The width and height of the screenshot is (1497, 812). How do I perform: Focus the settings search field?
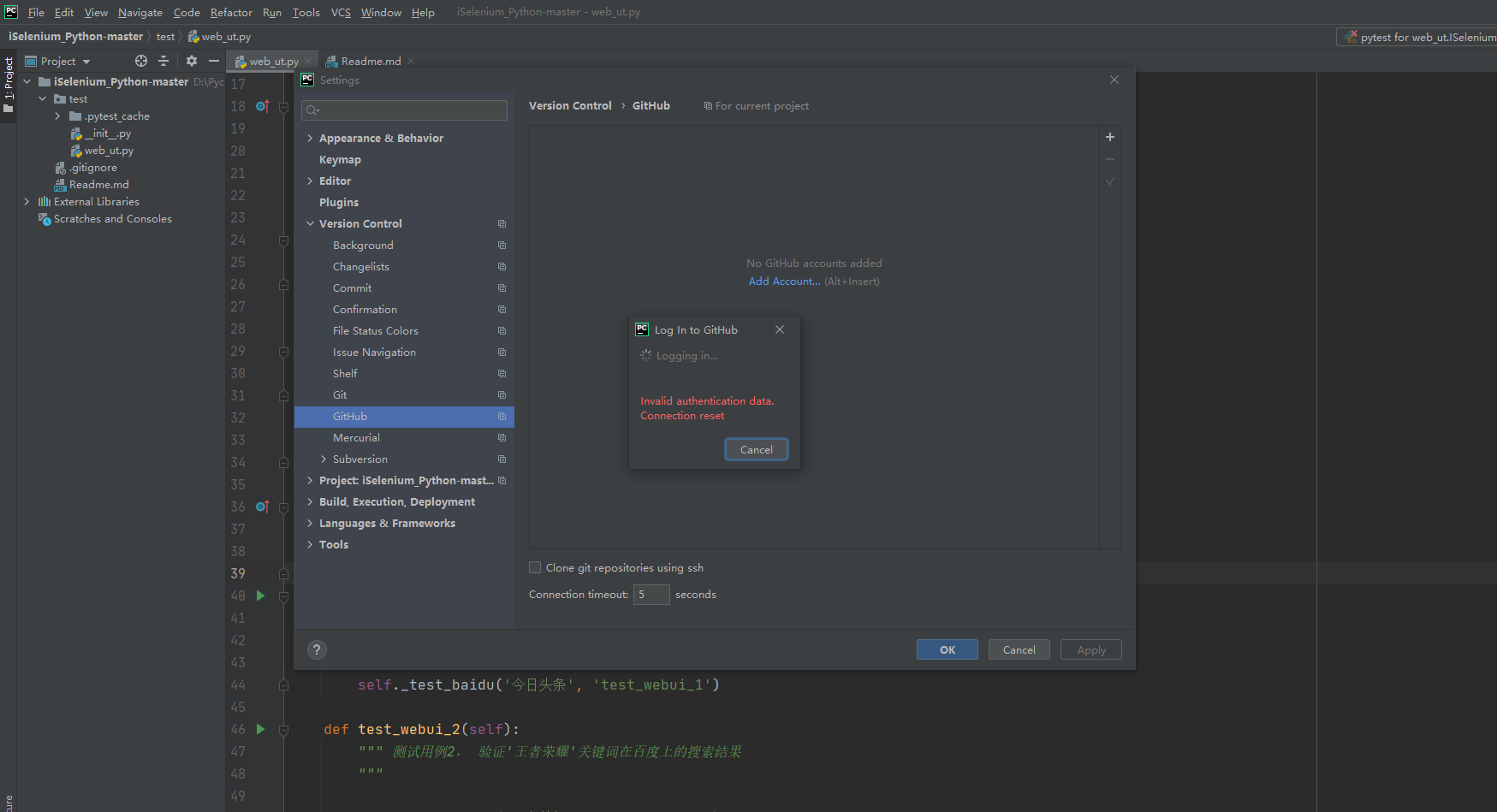coord(404,110)
